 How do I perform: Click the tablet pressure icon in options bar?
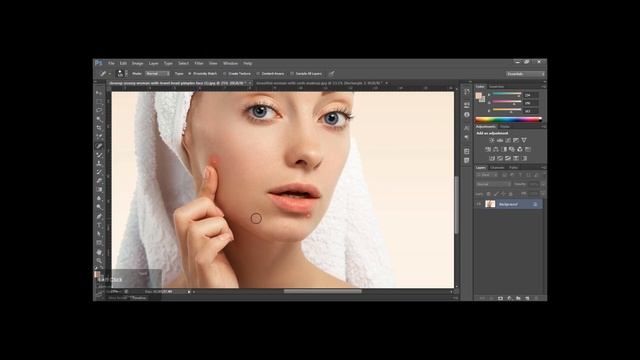[331, 74]
